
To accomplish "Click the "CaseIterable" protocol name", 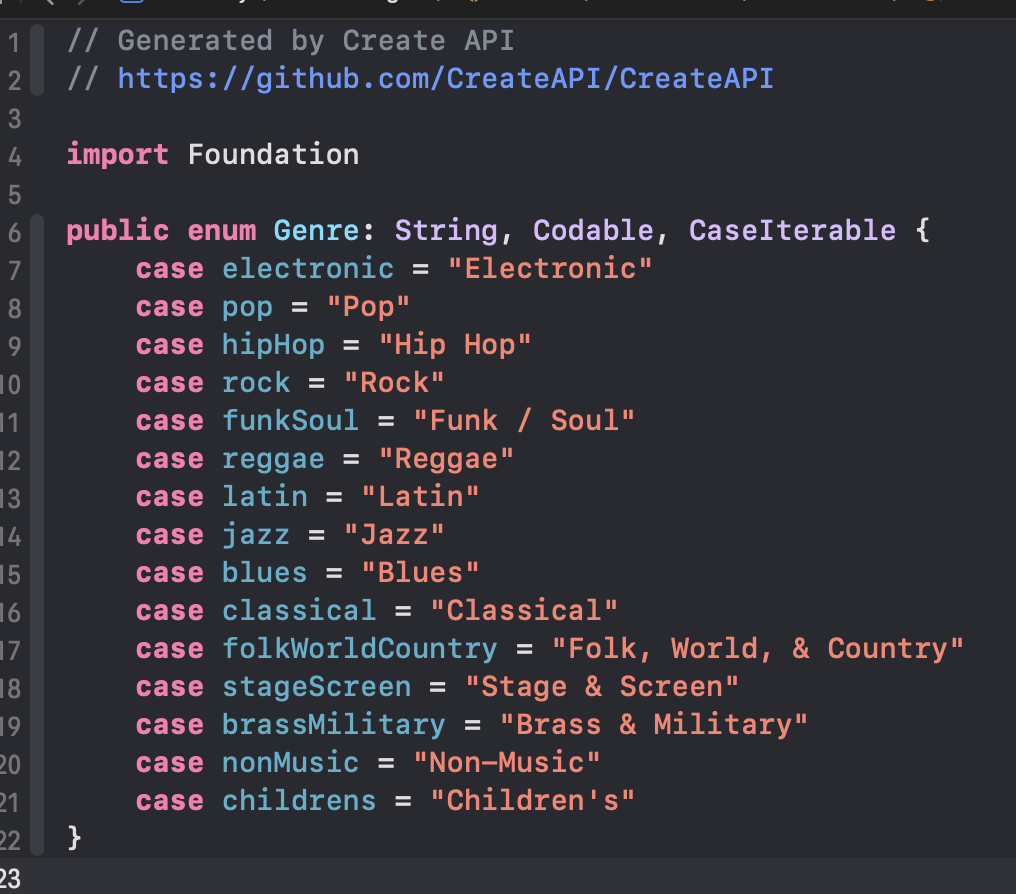I will point(792,231).
